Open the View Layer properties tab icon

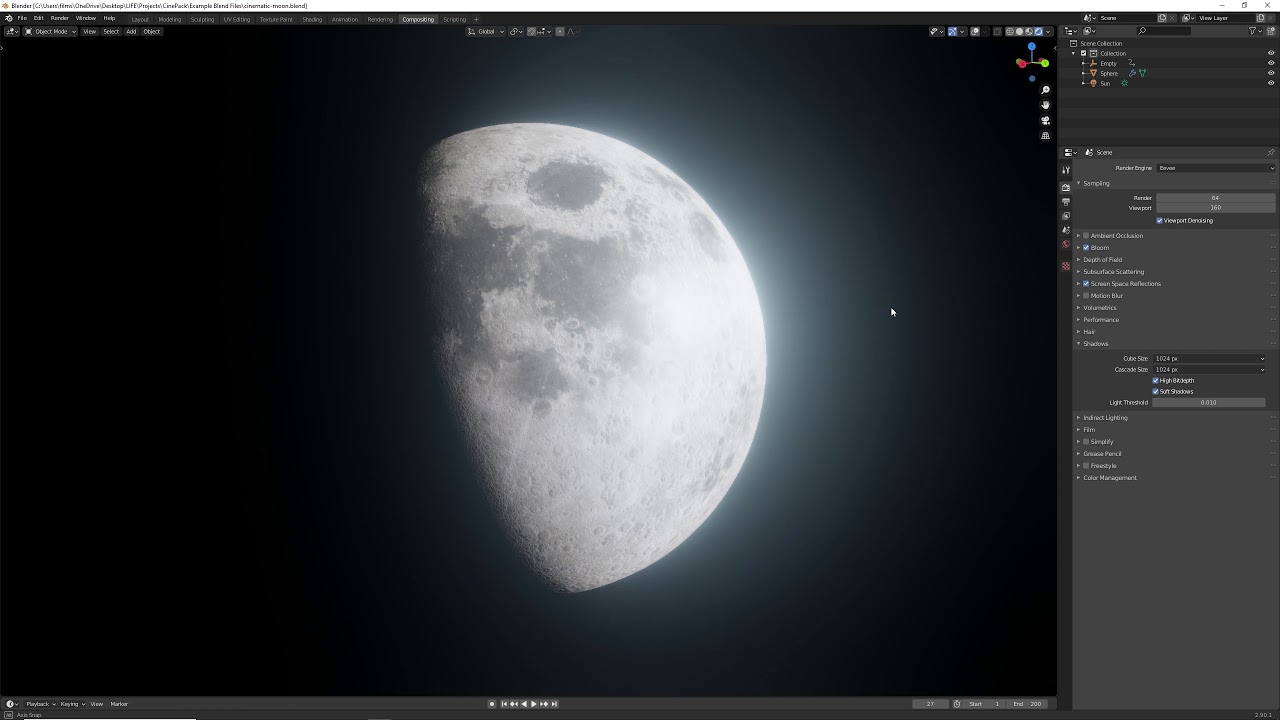pyautogui.click(x=1066, y=216)
